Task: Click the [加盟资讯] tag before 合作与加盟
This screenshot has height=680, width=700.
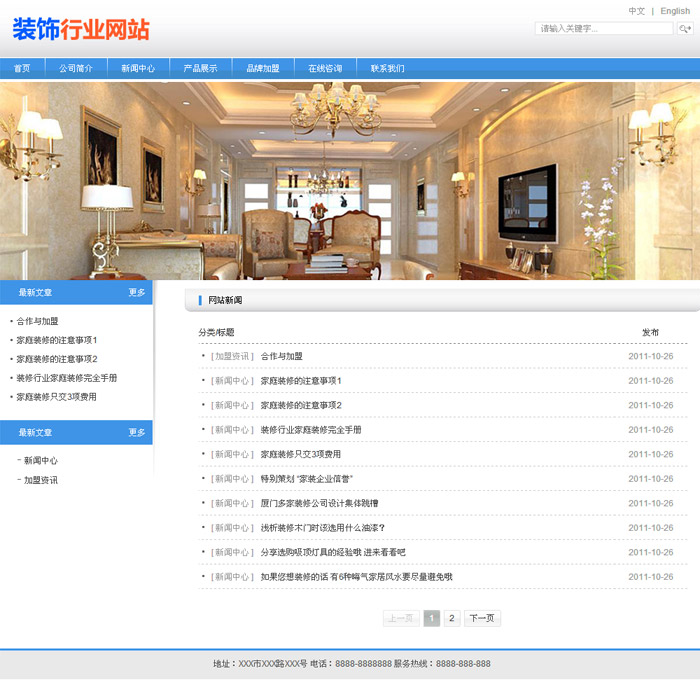Action: click(x=232, y=356)
